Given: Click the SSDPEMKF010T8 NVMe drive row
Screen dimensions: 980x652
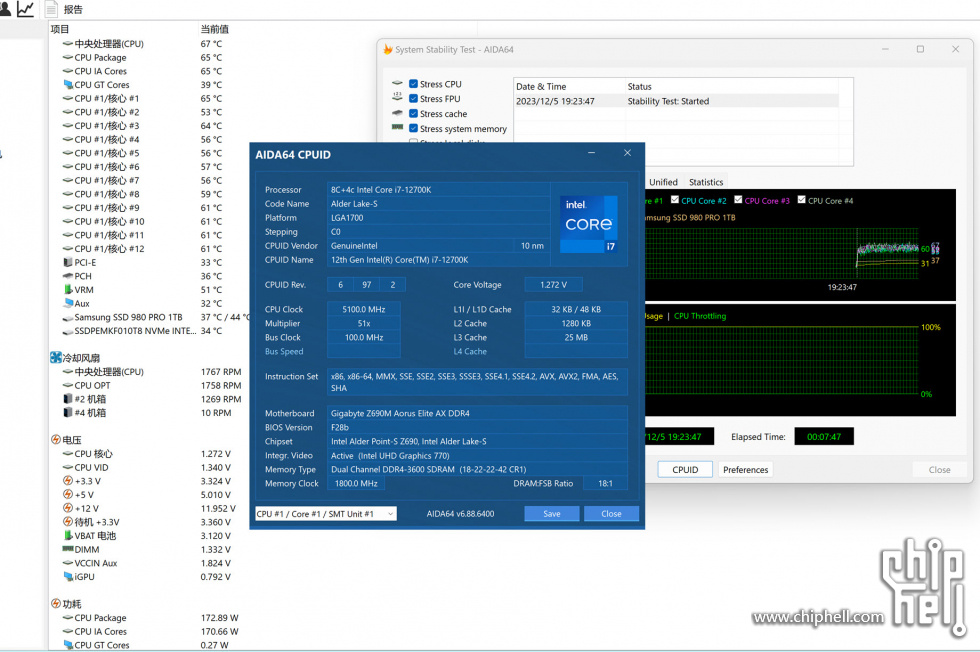Looking at the screenshot, I should (x=142, y=331).
